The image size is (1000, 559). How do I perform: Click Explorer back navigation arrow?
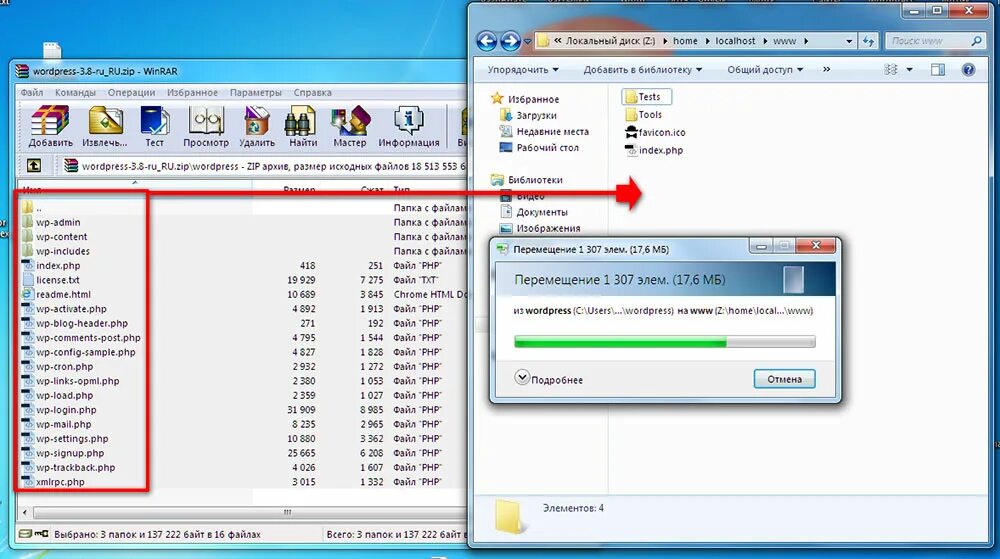487,41
